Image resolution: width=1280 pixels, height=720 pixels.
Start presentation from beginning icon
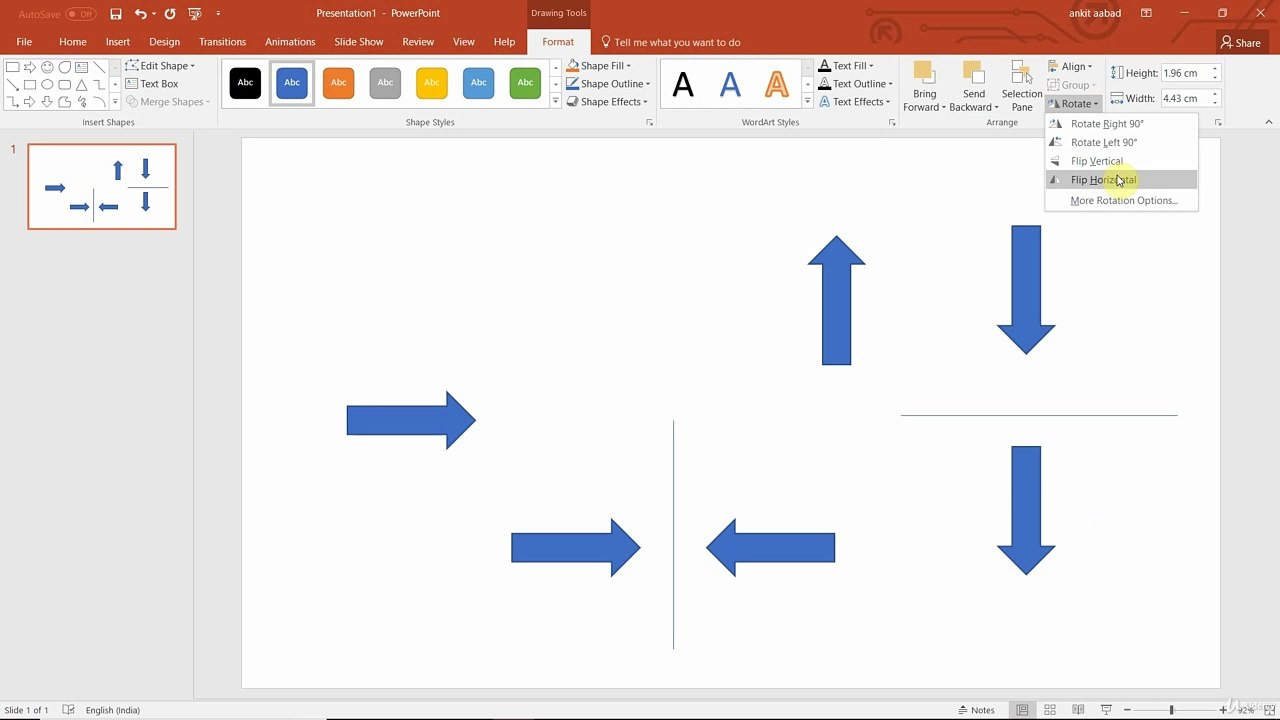coord(195,14)
